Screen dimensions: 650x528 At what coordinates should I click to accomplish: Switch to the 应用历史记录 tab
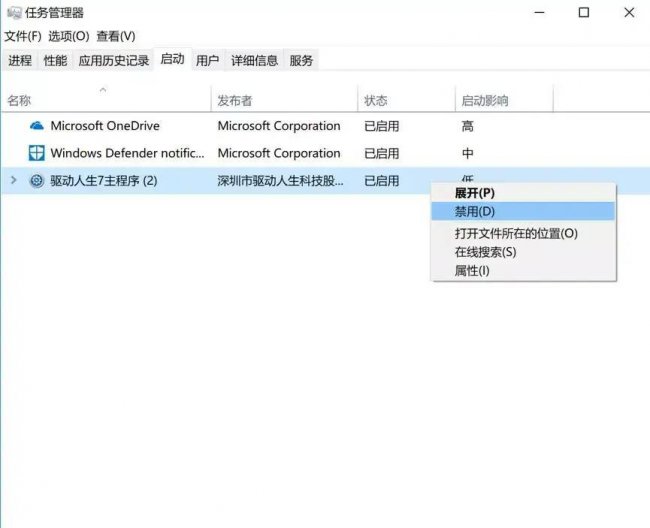pyautogui.click(x=114, y=61)
